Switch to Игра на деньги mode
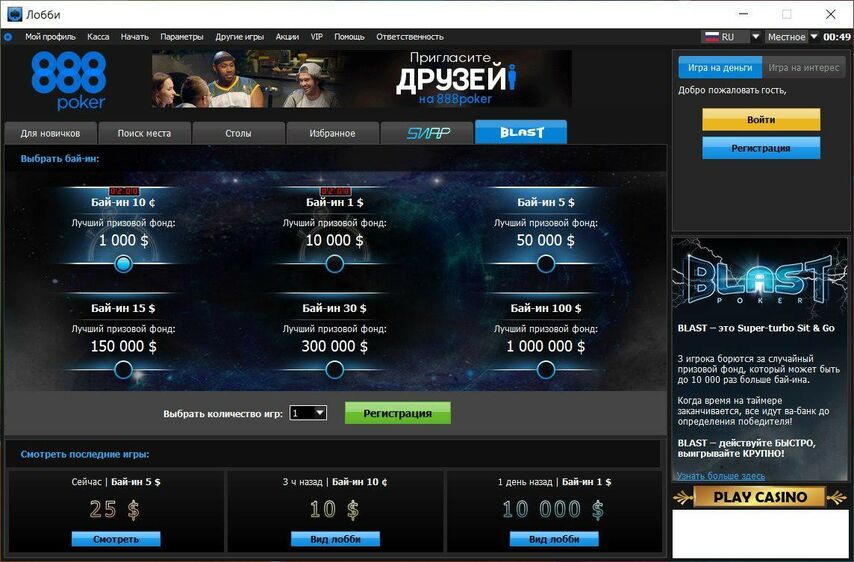 point(719,68)
